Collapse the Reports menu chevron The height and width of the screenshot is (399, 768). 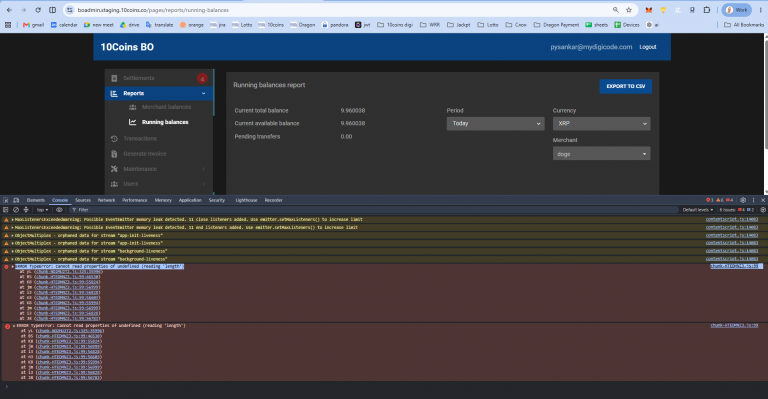204,94
